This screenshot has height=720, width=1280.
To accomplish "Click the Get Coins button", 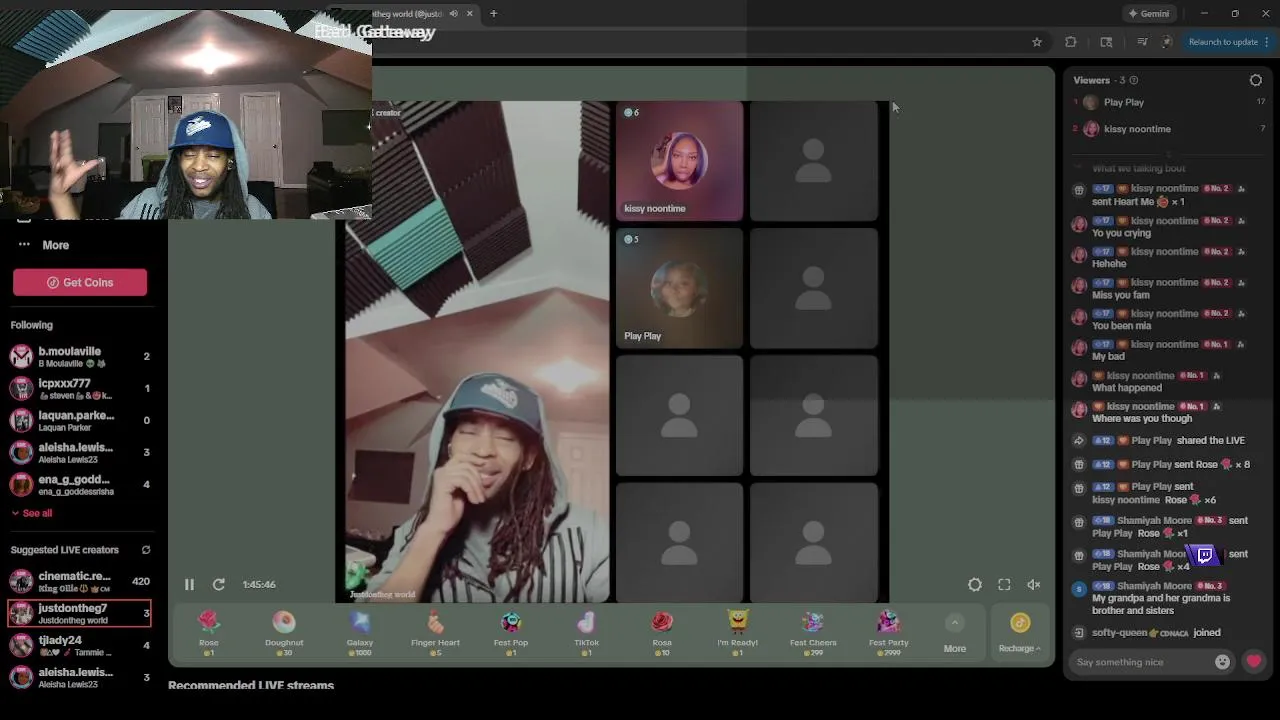I will [x=80, y=282].
